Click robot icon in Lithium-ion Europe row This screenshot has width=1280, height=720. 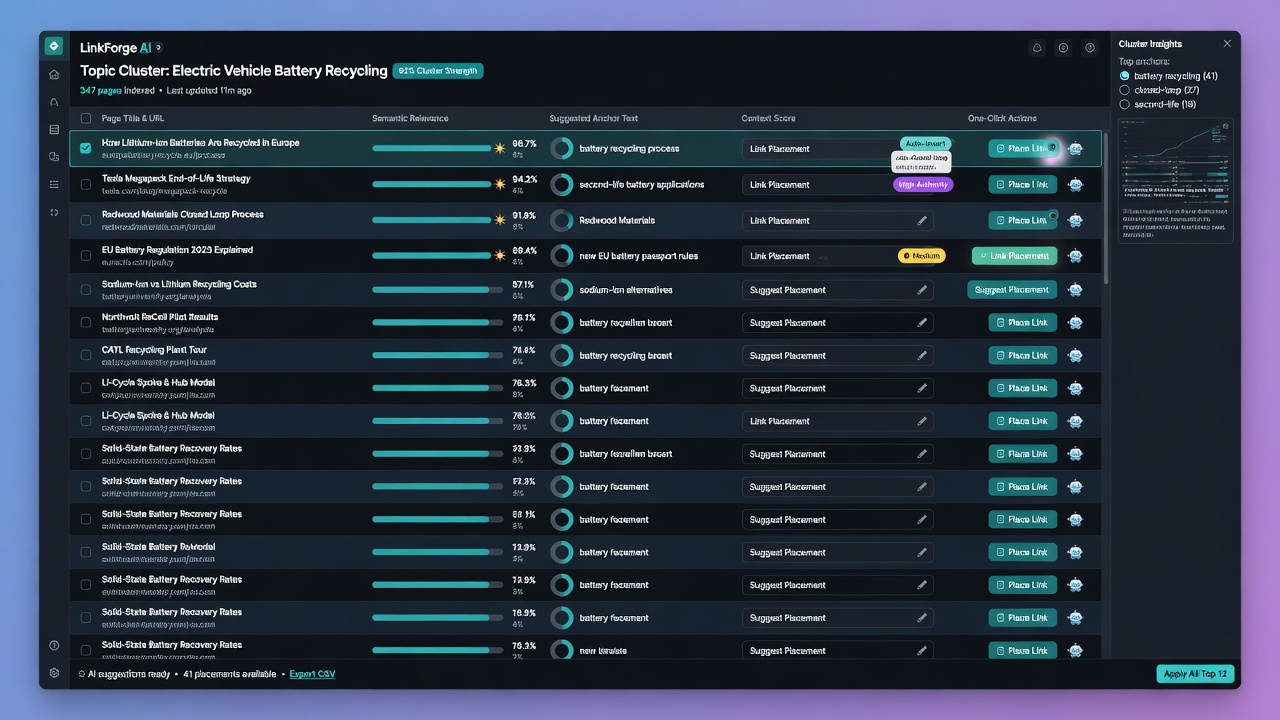coord(1075,149)
